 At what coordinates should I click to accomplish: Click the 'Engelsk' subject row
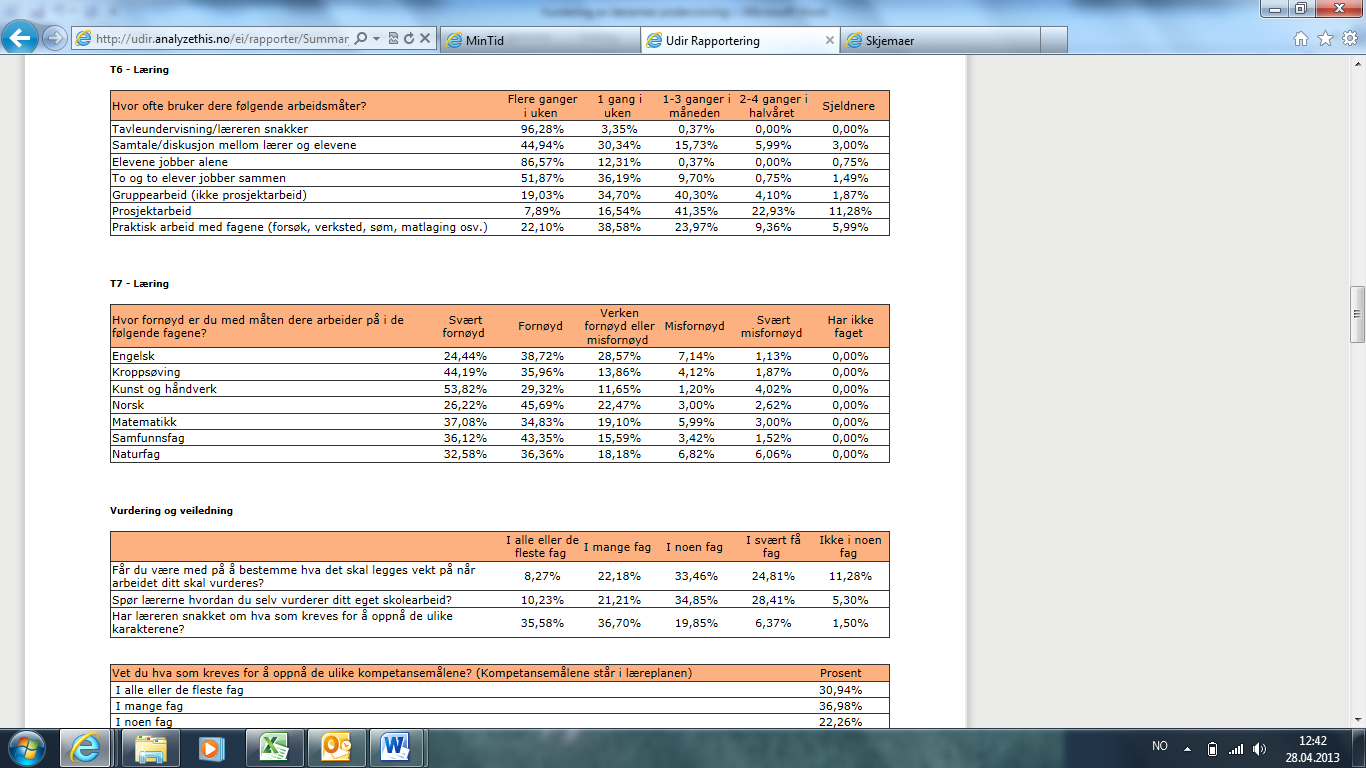pos(499,356)
